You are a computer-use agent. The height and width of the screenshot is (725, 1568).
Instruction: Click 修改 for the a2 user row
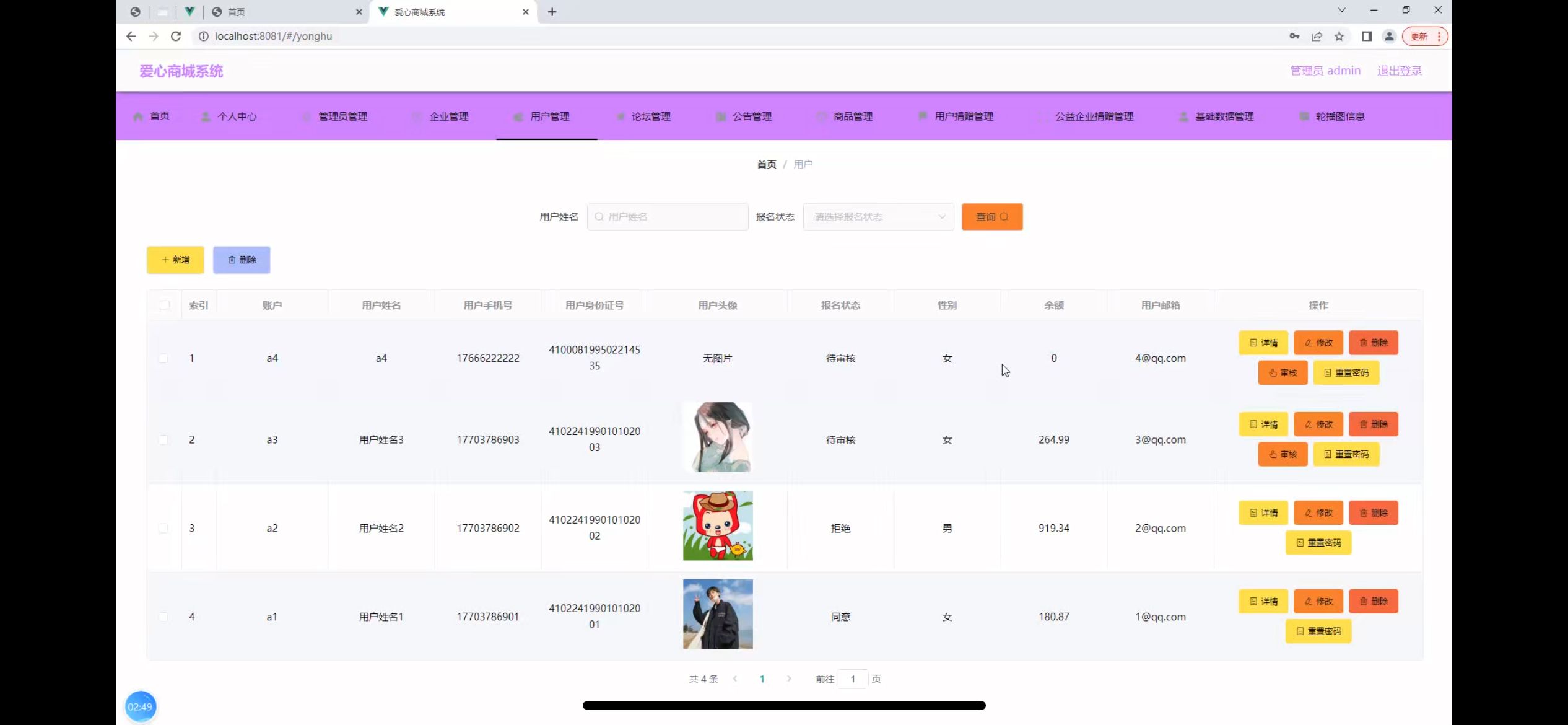pyautogui.click(x=1318, y=513)
